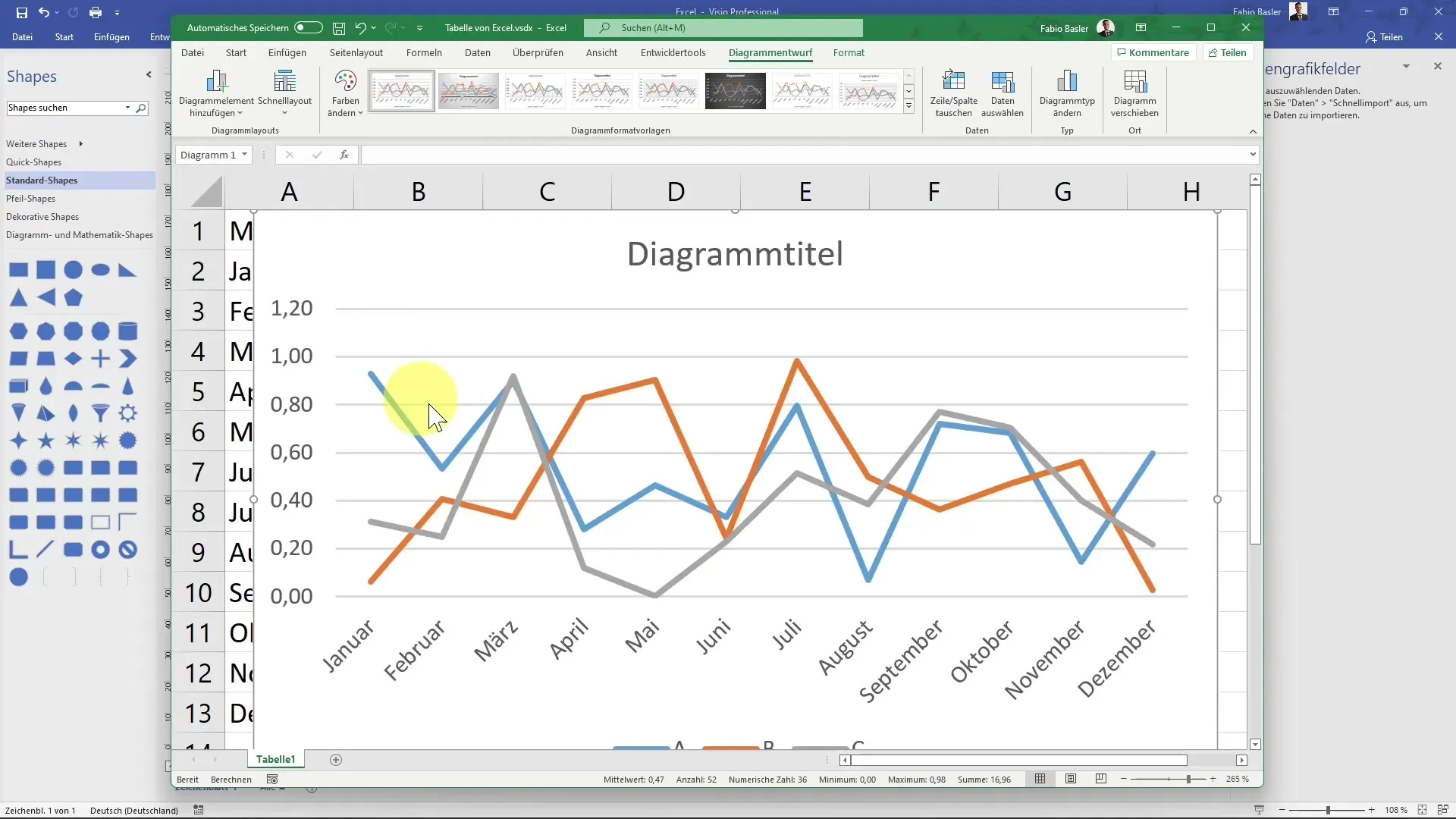Screen dimensions: 1456x819
Task: Open Pfeil-Shapes stencil
Action: (30, 199)
